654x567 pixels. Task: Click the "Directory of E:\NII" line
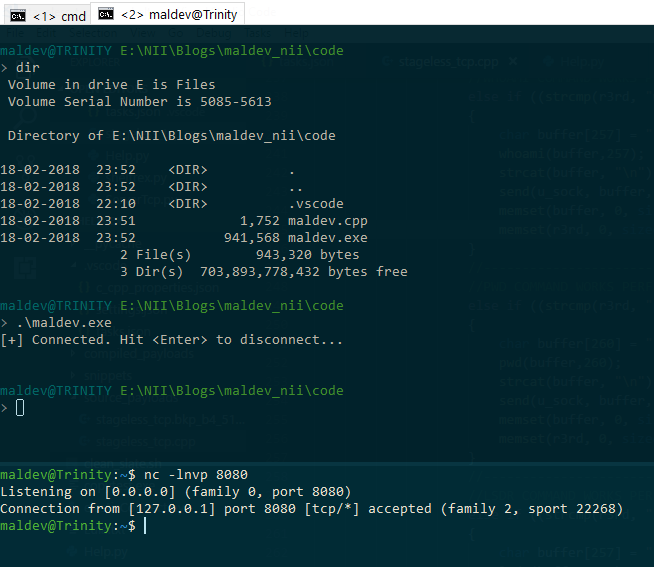point(171,136)
